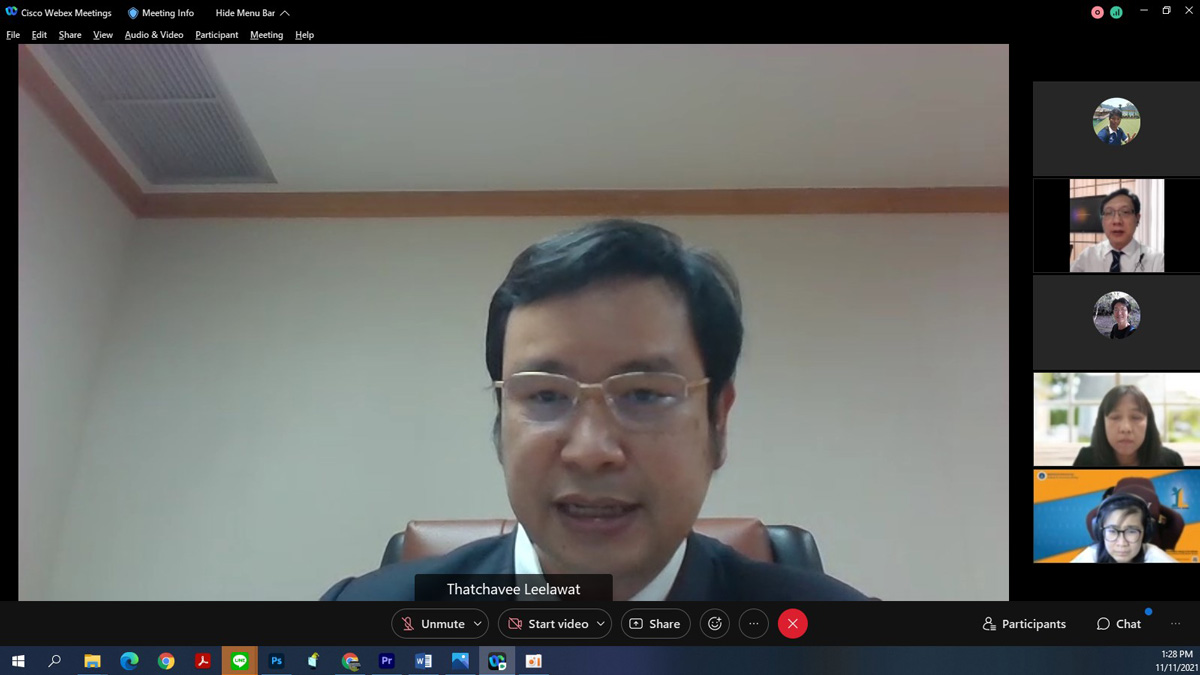Viewport: 1200px width, 675px height.
Task: Open the Participant menu
Action: (x=216, y=35)
